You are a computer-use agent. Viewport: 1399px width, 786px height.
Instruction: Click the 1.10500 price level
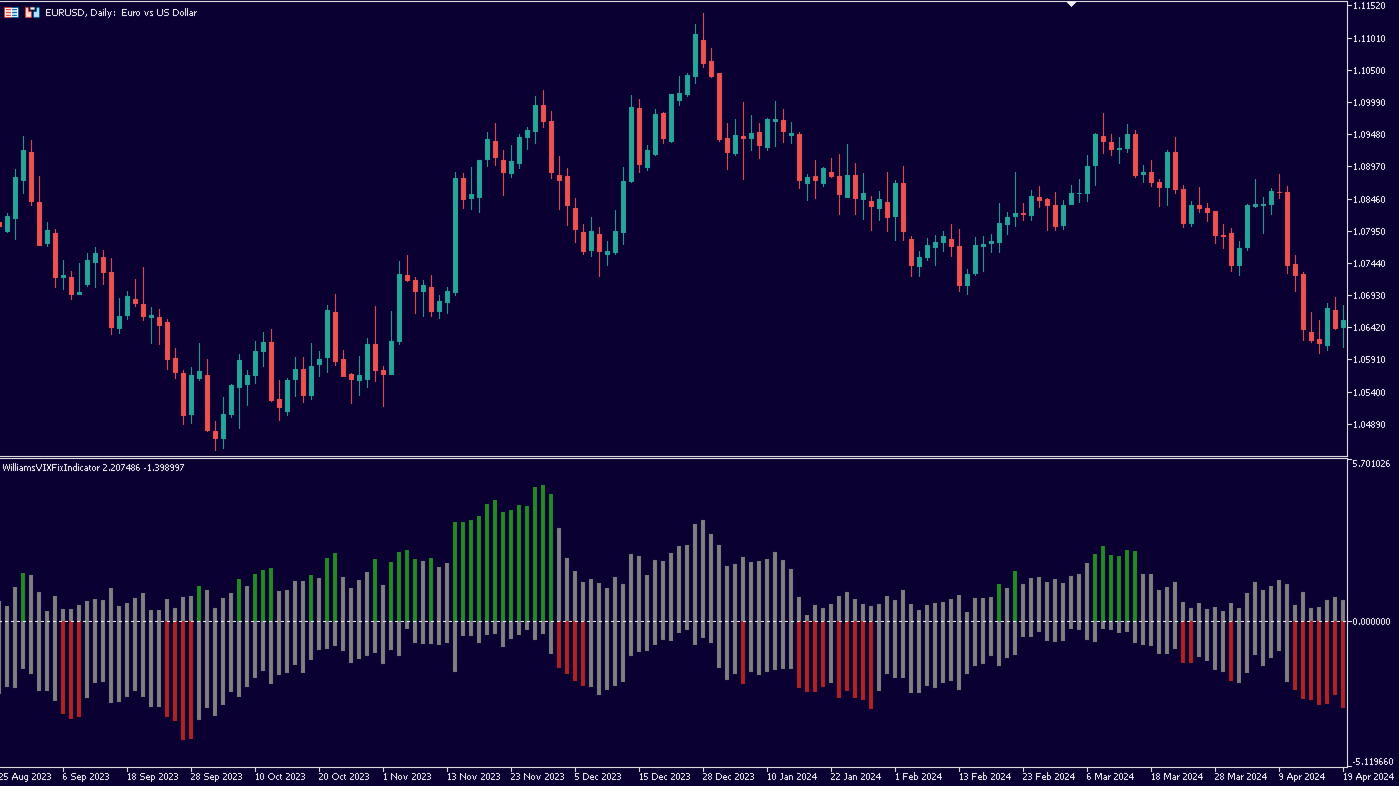1367,70
